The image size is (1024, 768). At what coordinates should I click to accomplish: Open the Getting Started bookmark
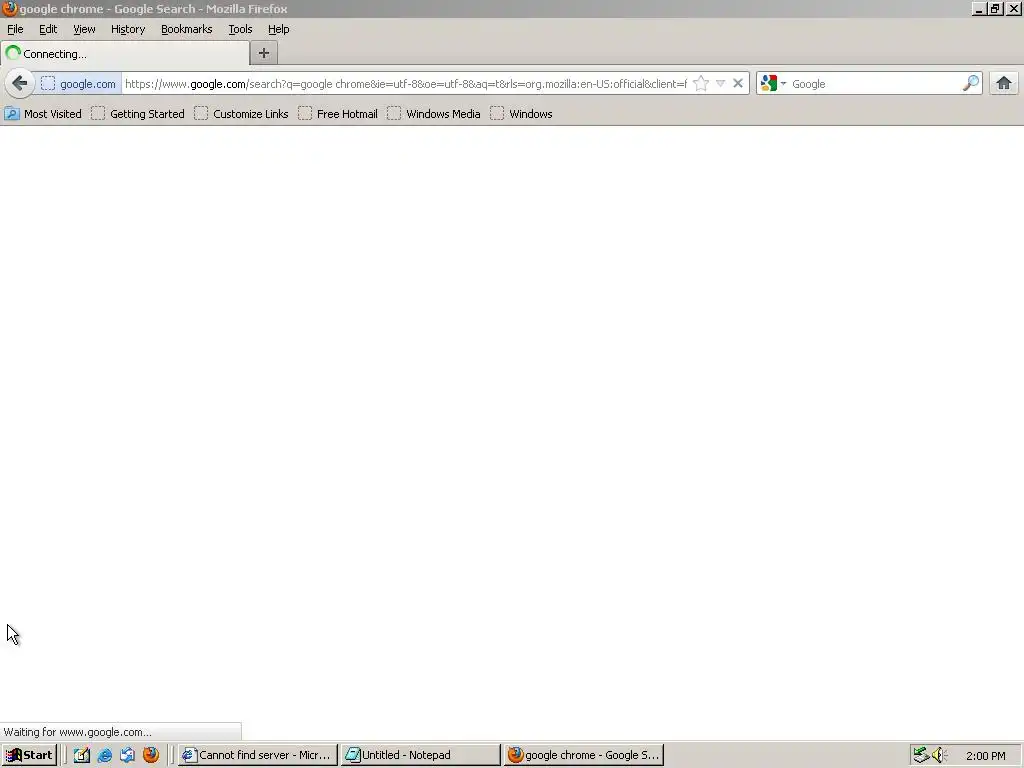(138, 114)
